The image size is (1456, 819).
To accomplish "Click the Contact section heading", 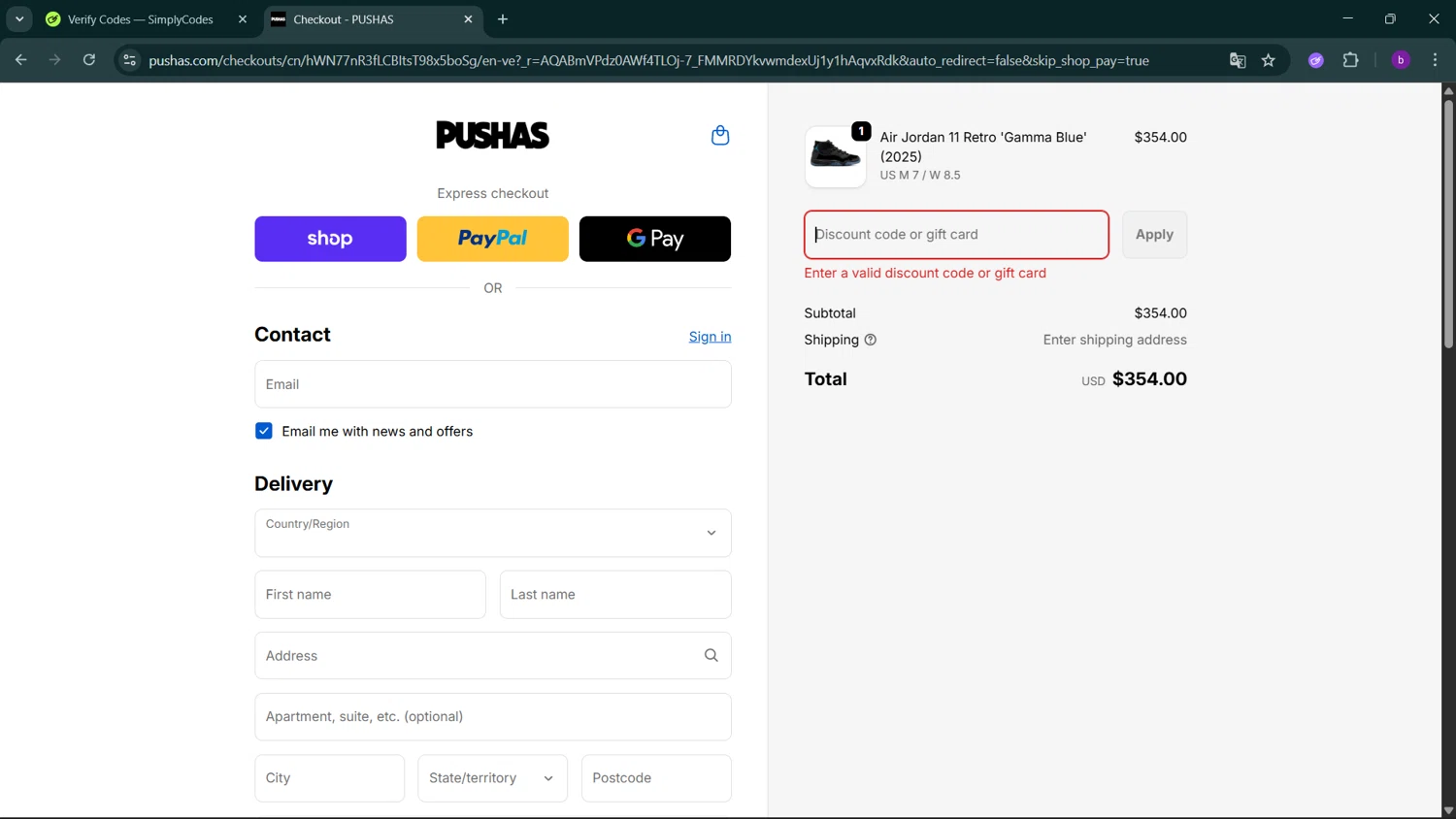I will pyautogui.click(x=292, y=335).
